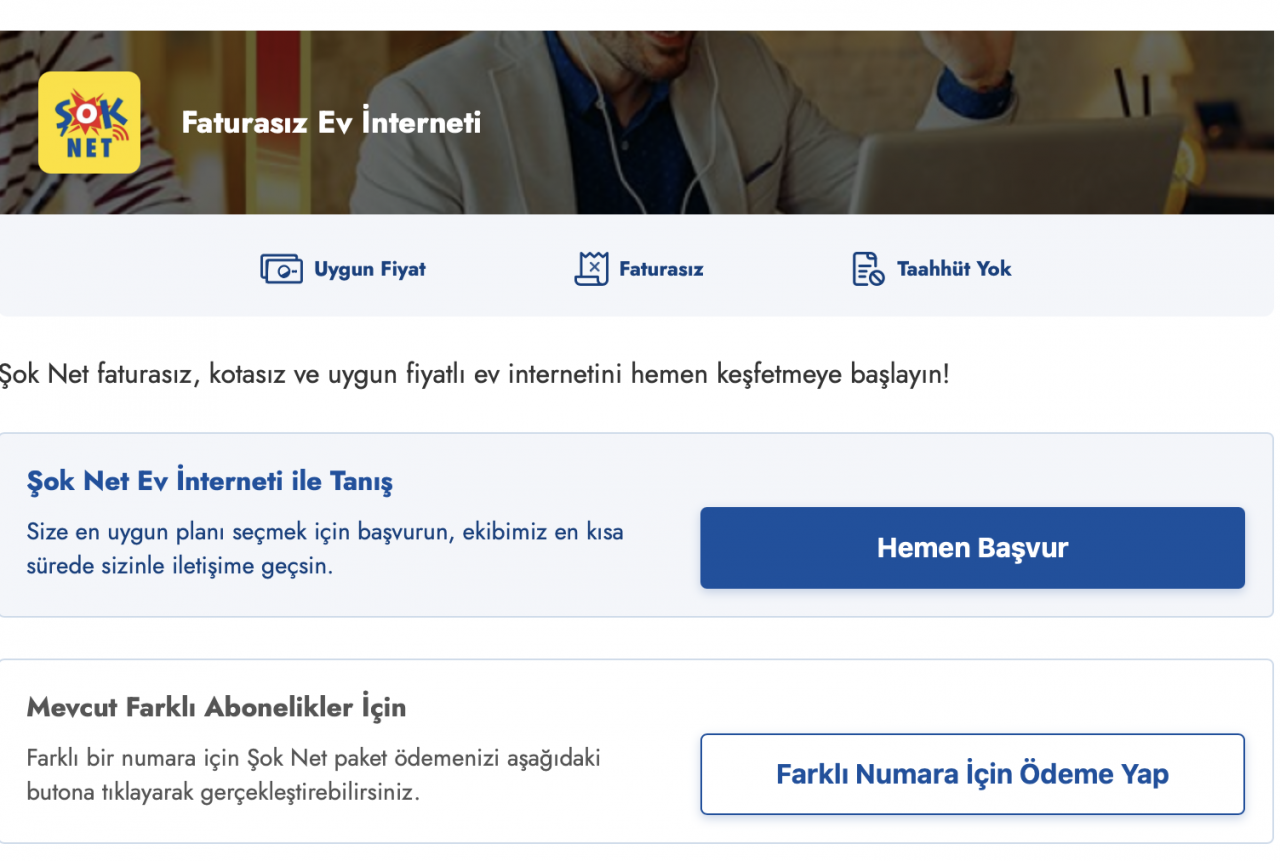Click the Şok Net Ev İnterneti ile Tanış heading

pos(209,481)
